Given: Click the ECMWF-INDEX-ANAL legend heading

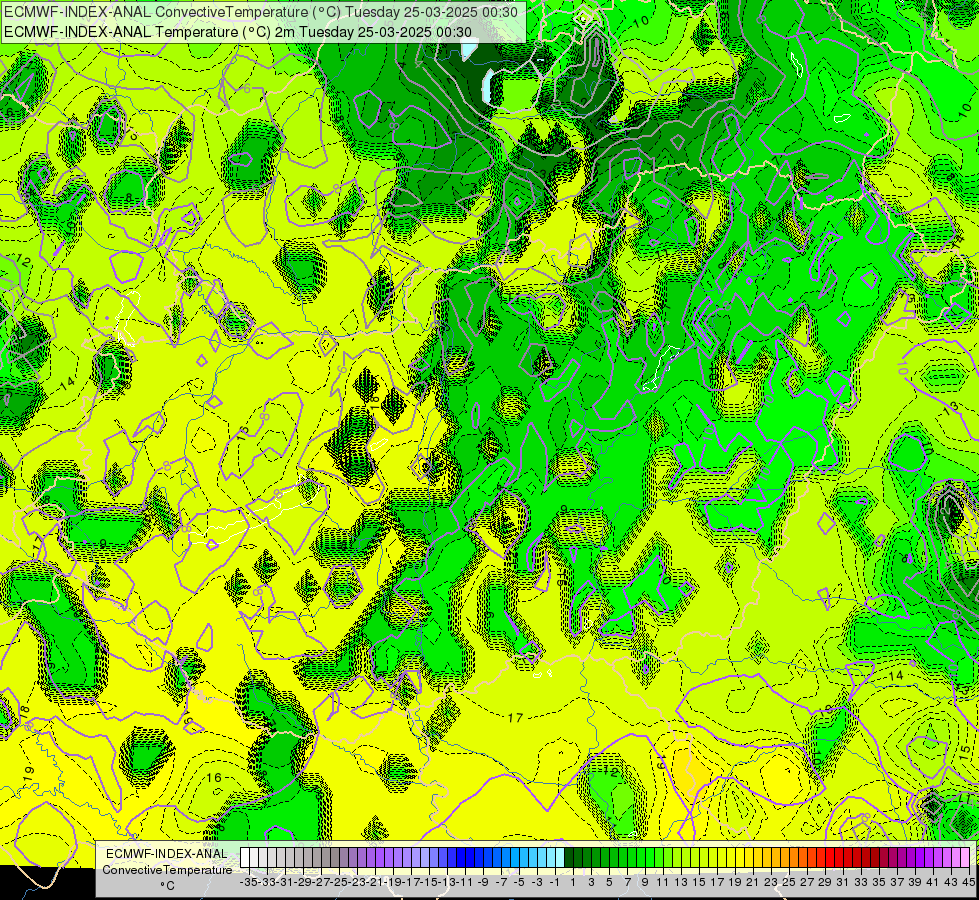Looking at the screenshot, I should [x=167, y=854].
